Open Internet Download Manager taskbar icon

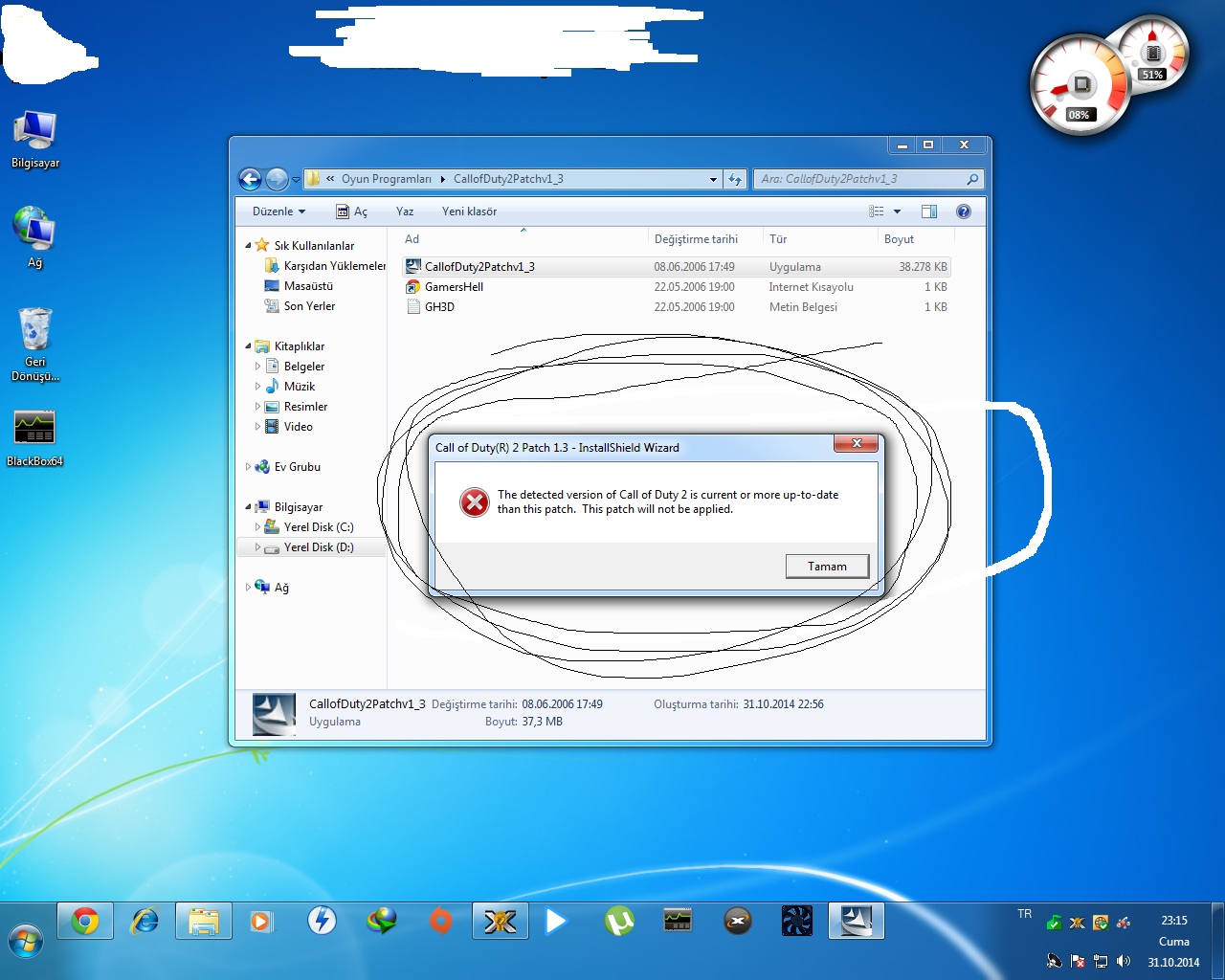[x=381, y=922]
